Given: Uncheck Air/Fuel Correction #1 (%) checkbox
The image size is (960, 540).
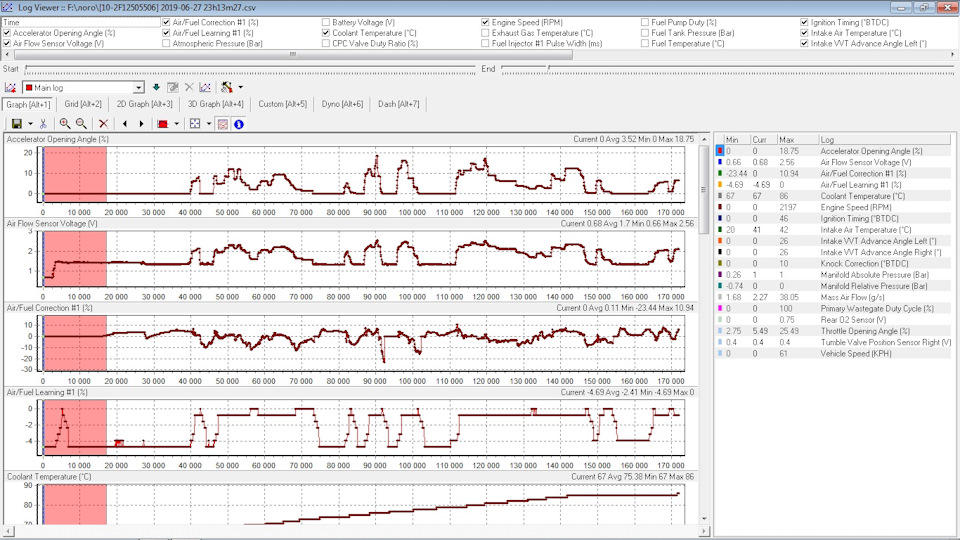Looking at the screenshot, I should 166,22.
